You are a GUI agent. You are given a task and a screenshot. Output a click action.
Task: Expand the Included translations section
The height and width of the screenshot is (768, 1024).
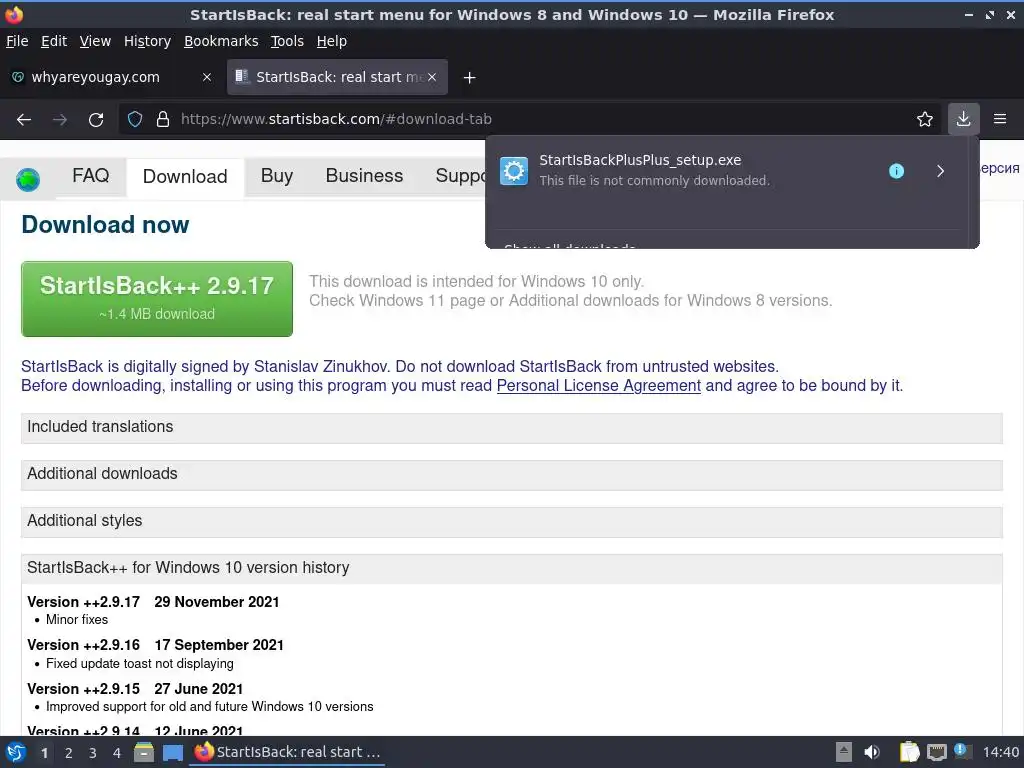511,427
